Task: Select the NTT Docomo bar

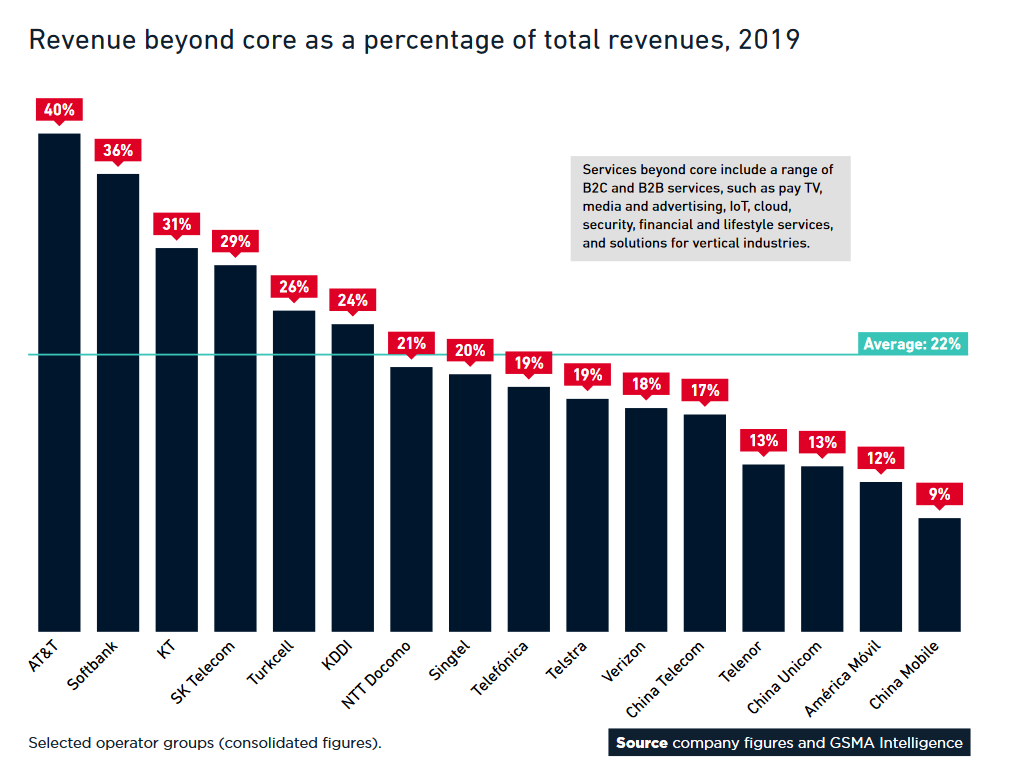Action: pyautogui.click(x=412, y=500)
